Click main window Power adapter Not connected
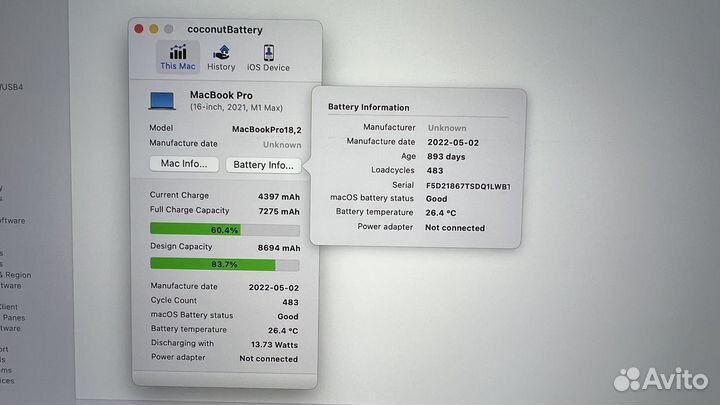The width and height of the screenshot is (720, 405). point(268,359)
